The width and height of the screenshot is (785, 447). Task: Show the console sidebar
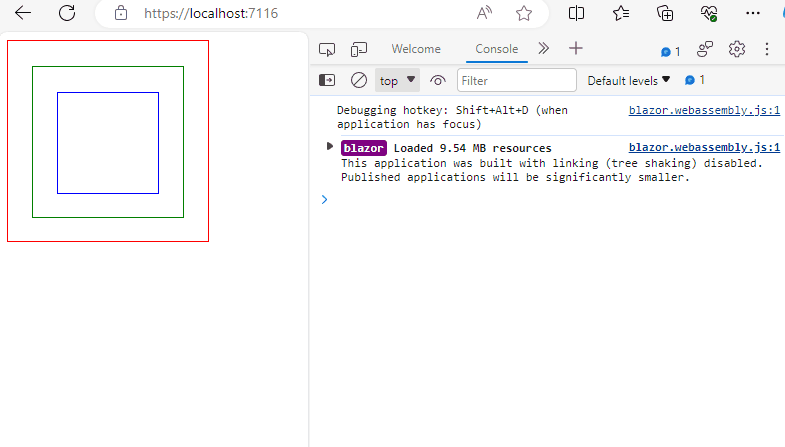(x=327, y=80)
